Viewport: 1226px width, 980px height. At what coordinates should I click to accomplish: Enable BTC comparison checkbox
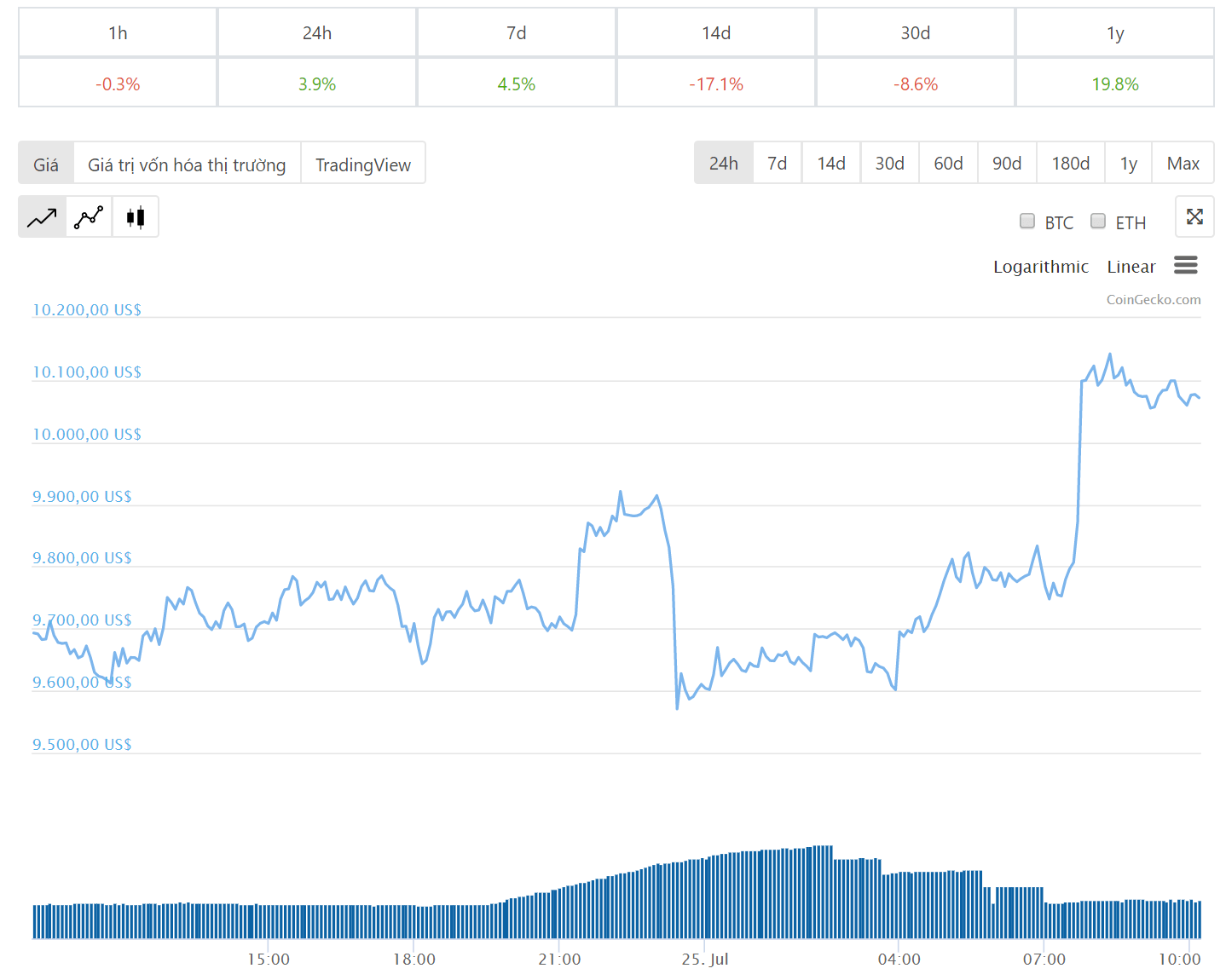coord(1027,222)
